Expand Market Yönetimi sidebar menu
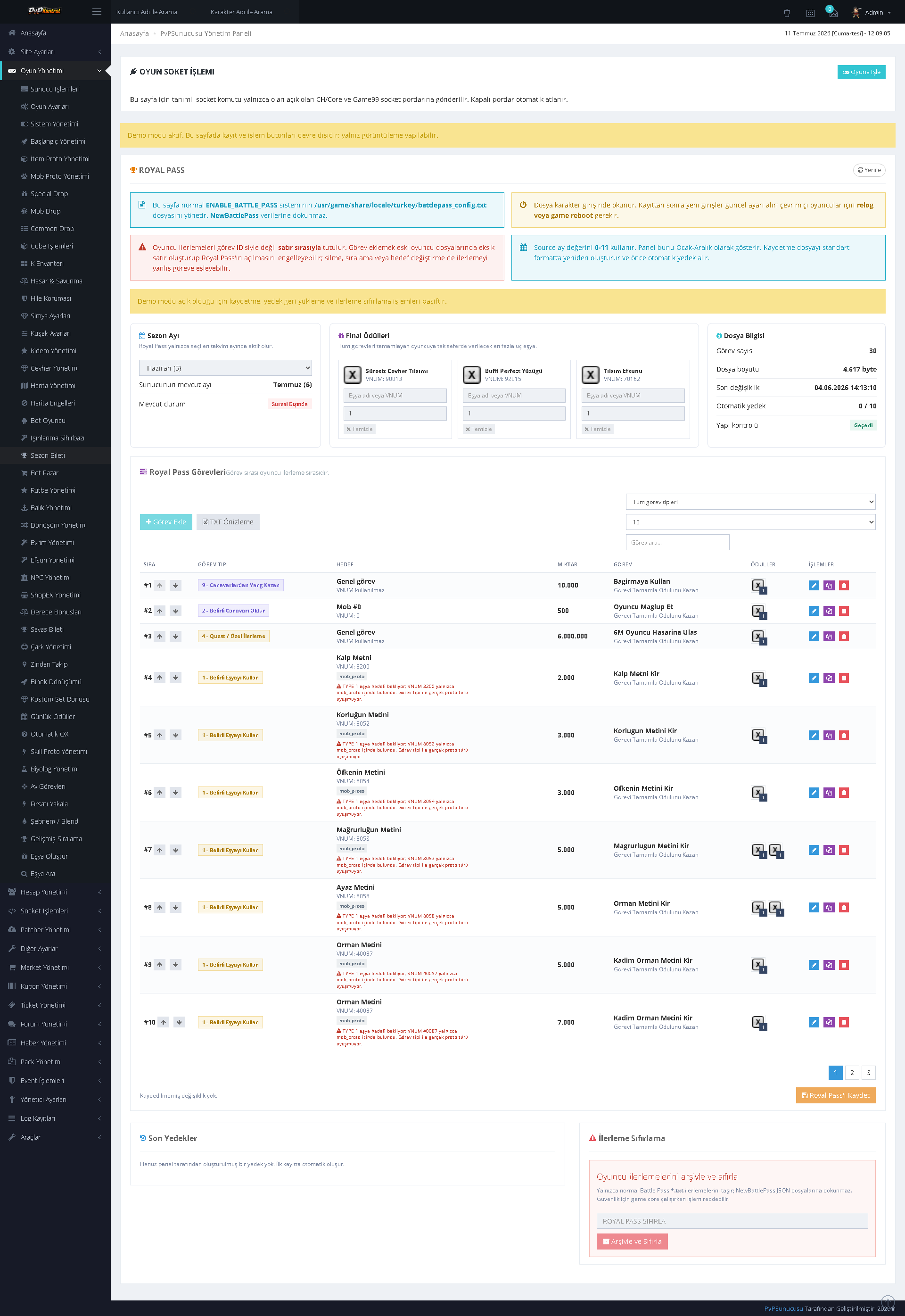Screen dimensions: 905x1316 tap(55, 967)
